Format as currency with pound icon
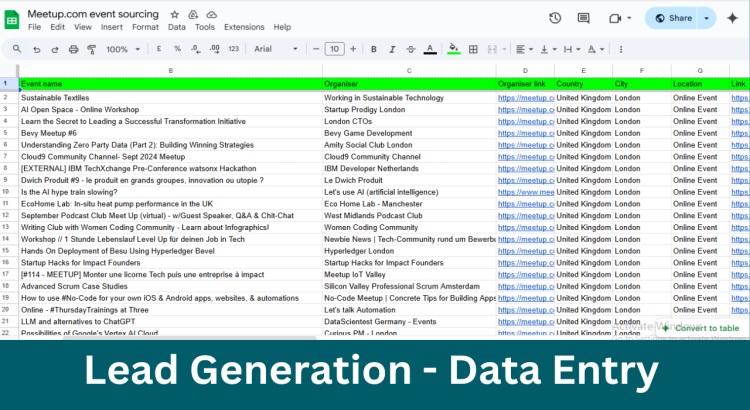Image resolution: width=750 pixels, height=410 pixels. 159,49
